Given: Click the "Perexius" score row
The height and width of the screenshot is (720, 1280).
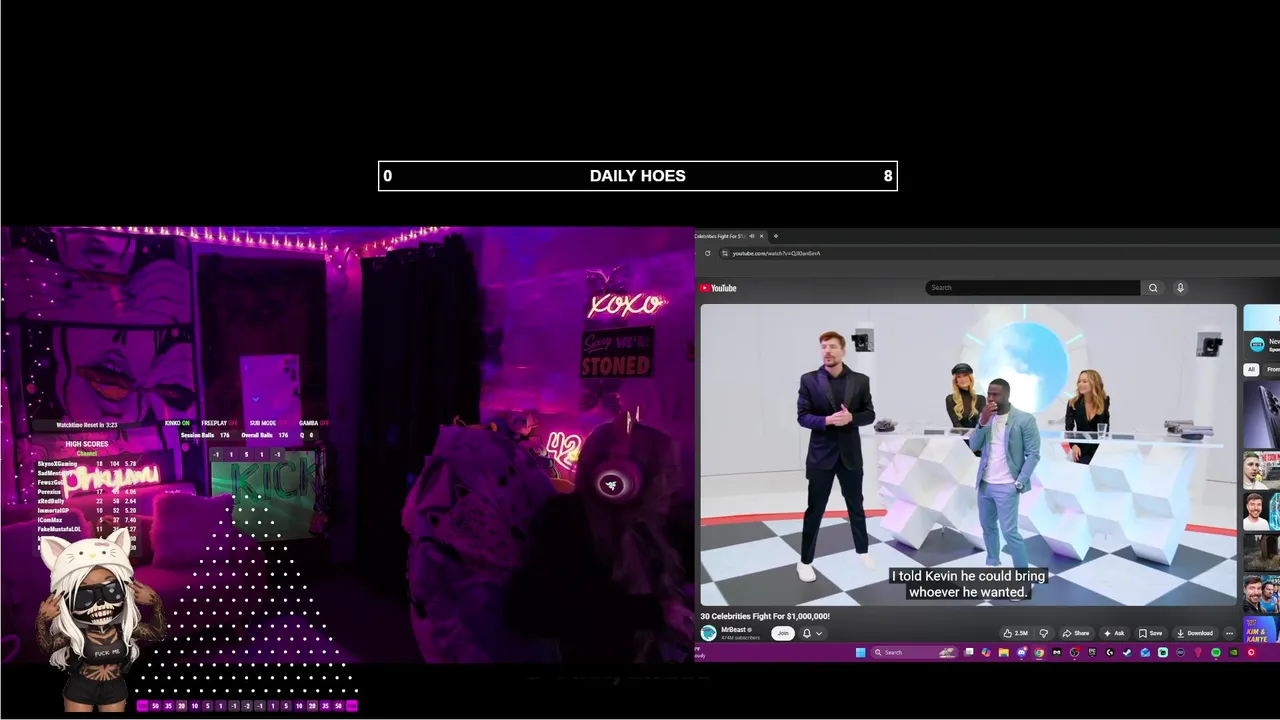Looking at the screenshot, I should pyautogui.click(x=87, y=492).
